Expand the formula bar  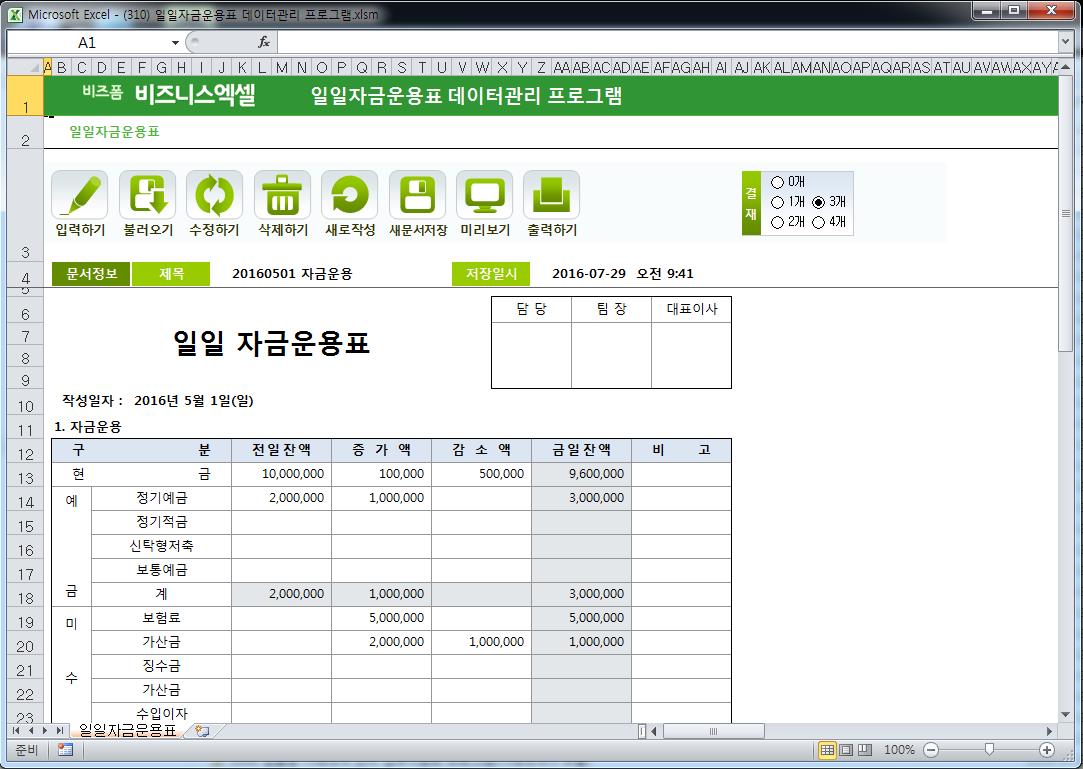pos(1065,43)
